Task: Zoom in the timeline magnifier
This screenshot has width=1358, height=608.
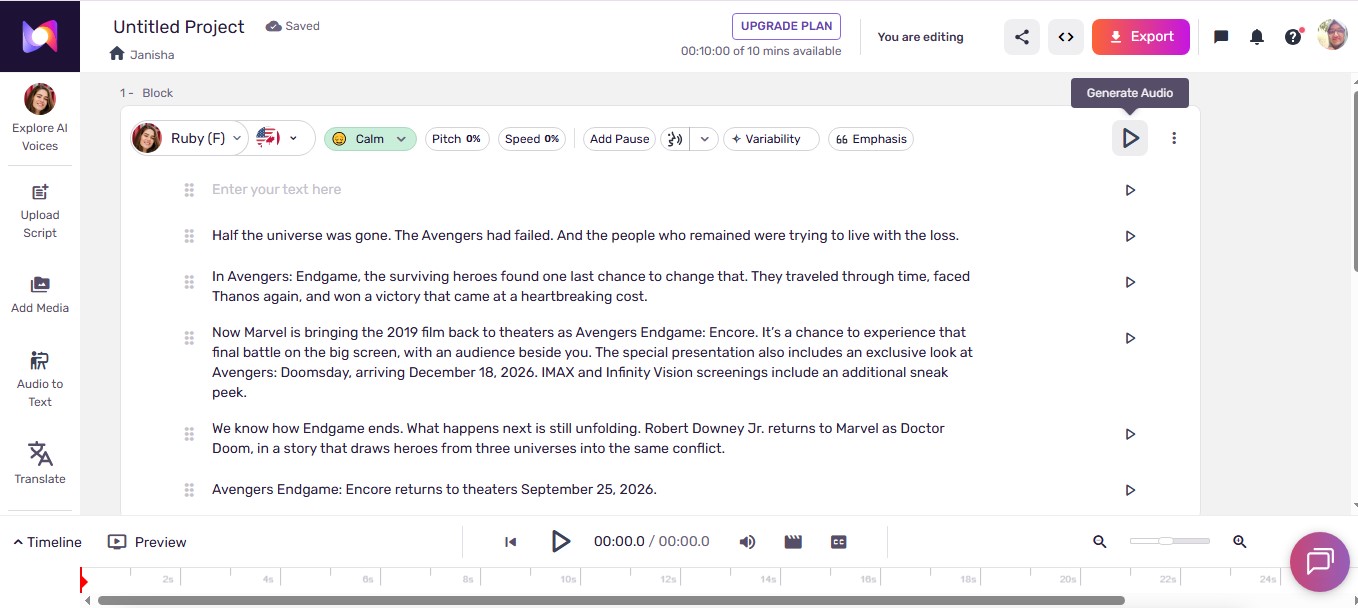Action: (1240, 542)
